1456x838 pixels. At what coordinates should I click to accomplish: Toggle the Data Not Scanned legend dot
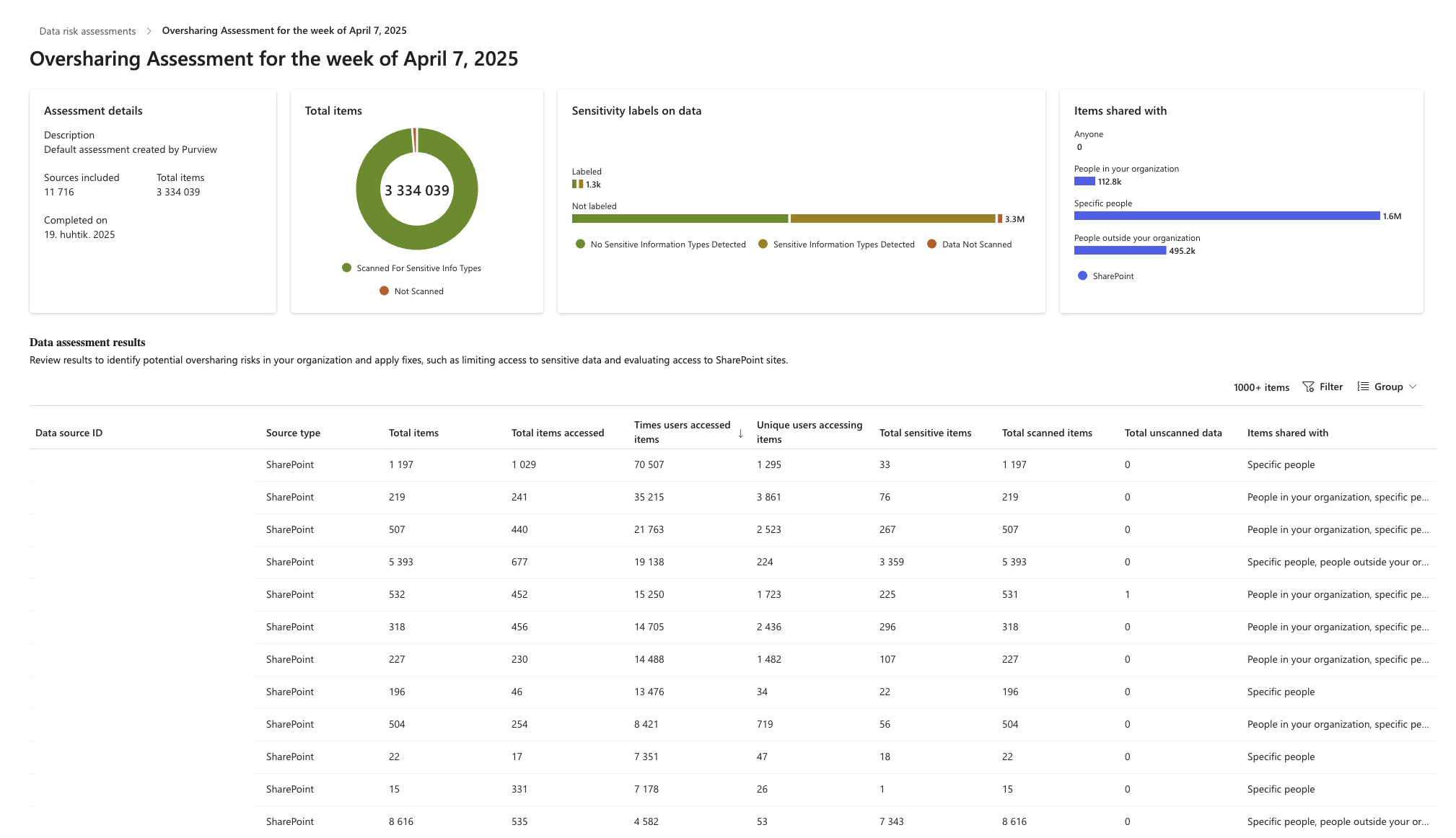point(931,244)
